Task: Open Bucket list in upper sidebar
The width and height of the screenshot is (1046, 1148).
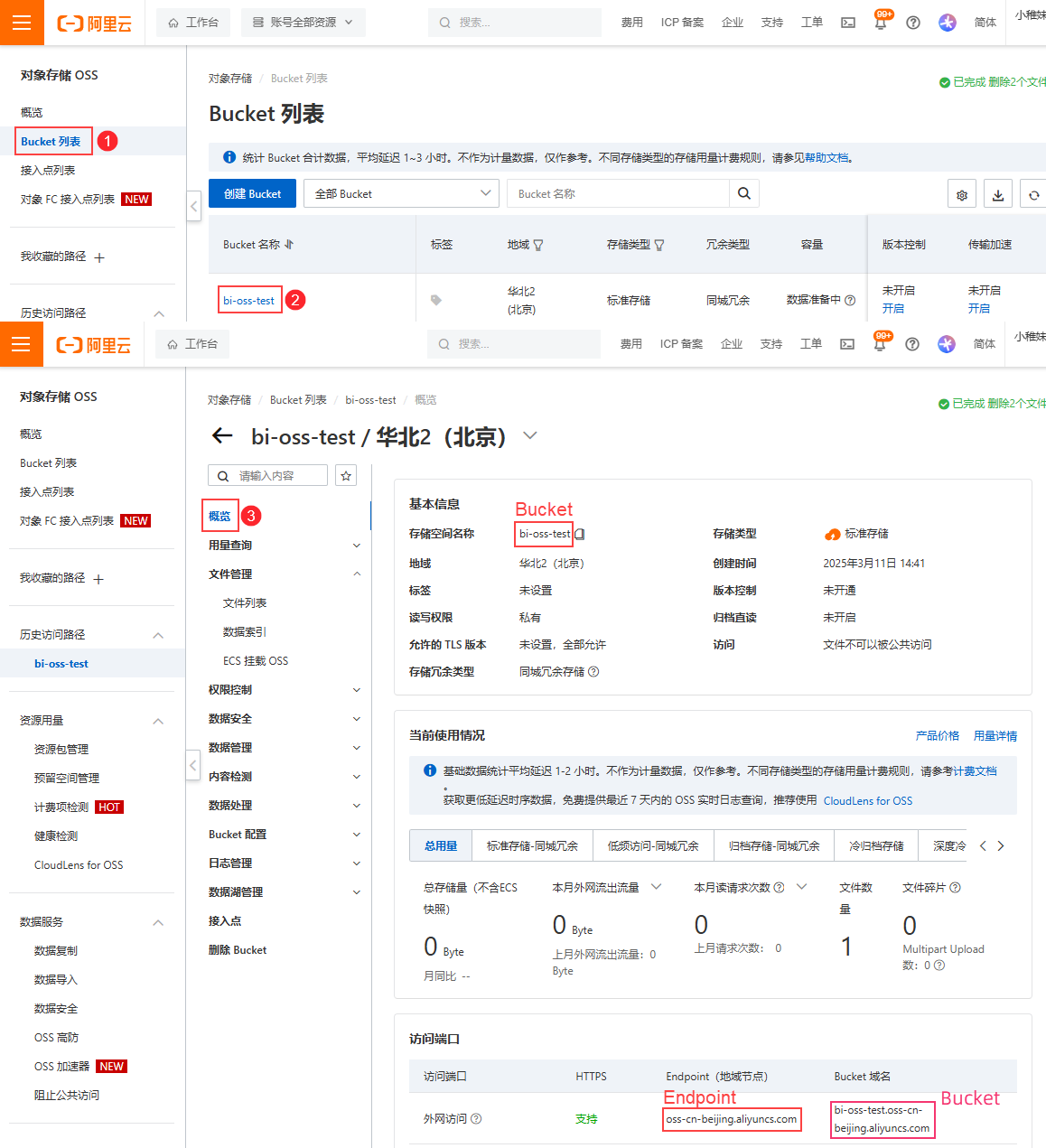Action: (x=51, y=142)
